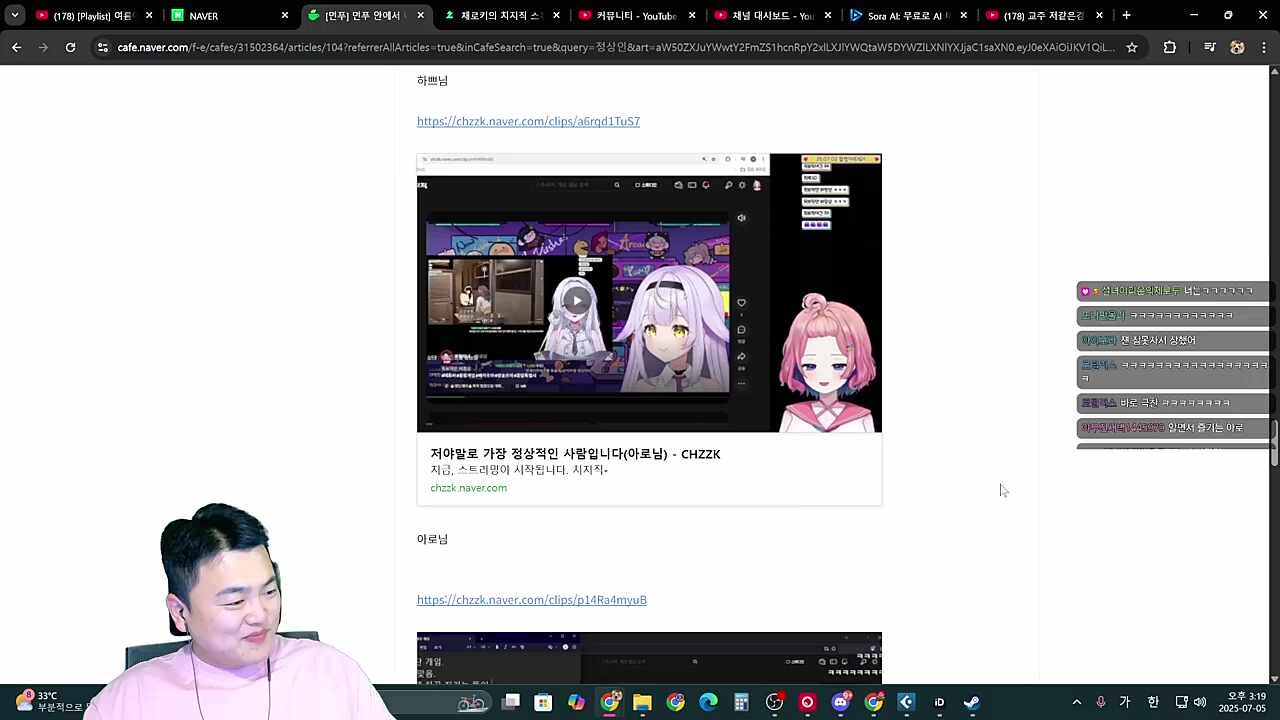Expand the tab search dropdown arrow
Viewport: 1280px width, 720px height.
pyautogui.click(x=14, y=15)
